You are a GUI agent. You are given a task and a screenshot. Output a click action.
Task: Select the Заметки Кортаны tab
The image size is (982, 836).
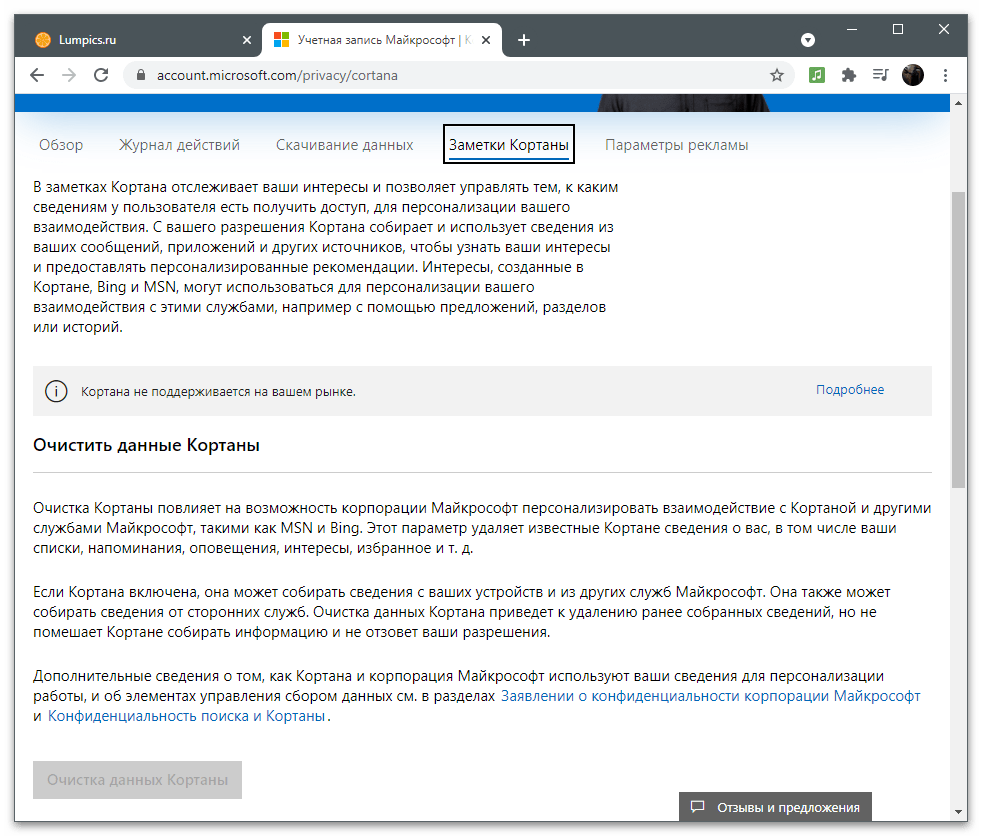coord(509,145)
